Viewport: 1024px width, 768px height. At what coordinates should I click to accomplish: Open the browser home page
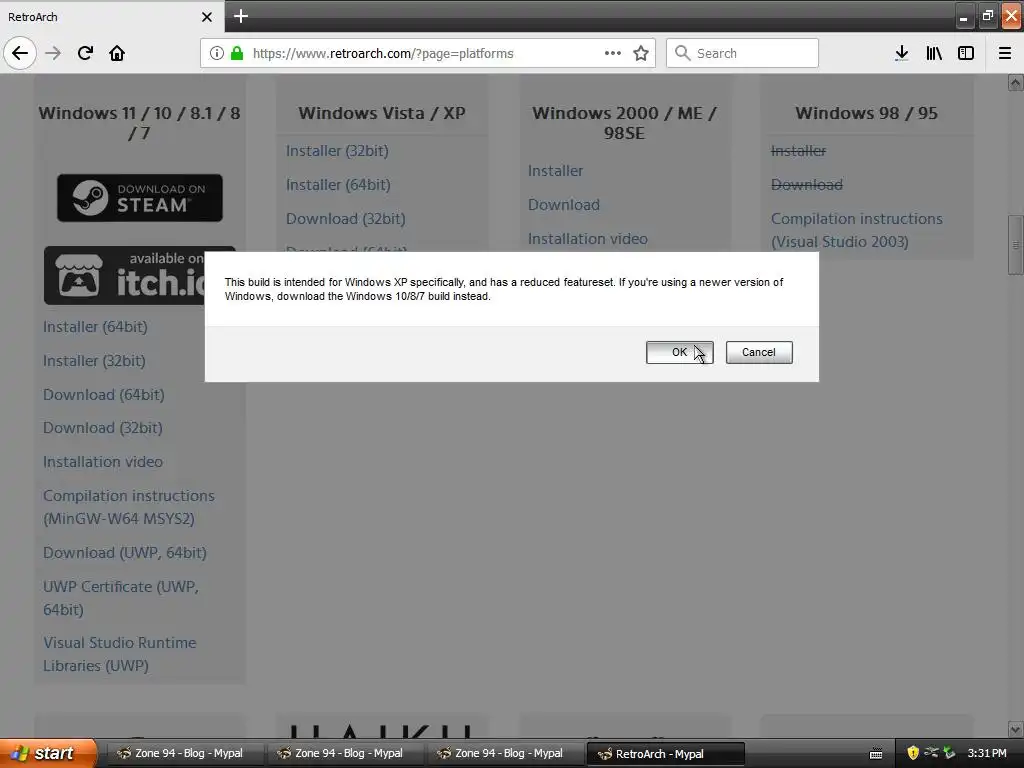tap(117, 53)
